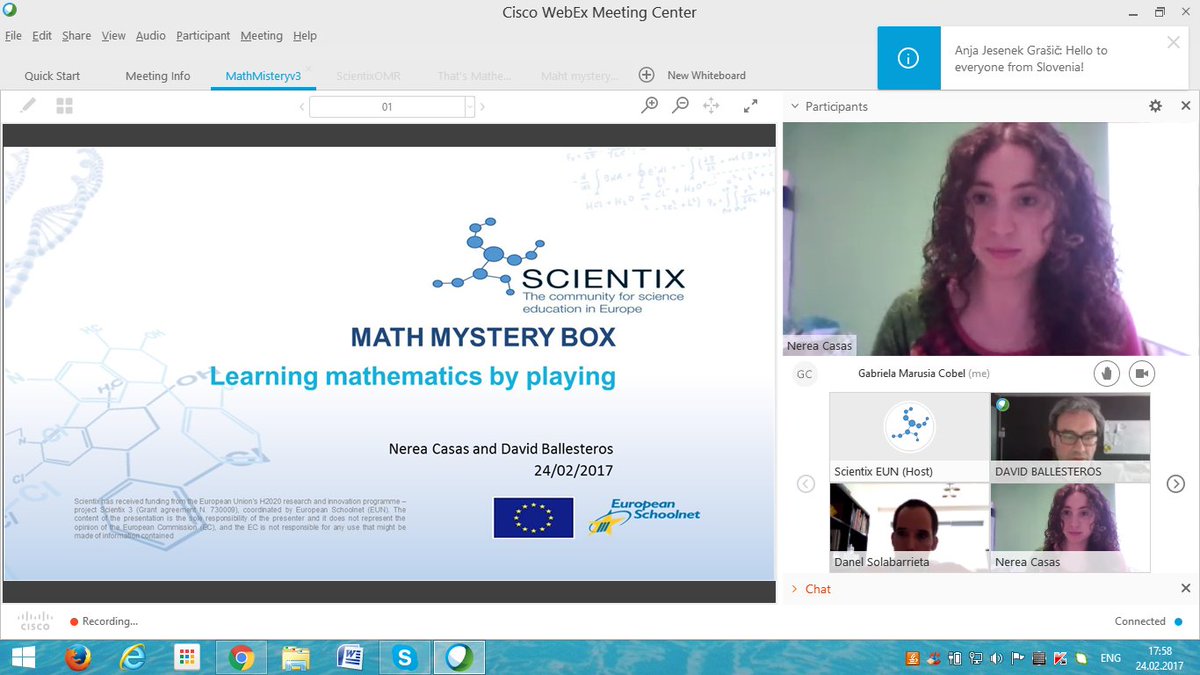
Task: Click the WebEx taskbar button
Action: (x=459, y=657)
